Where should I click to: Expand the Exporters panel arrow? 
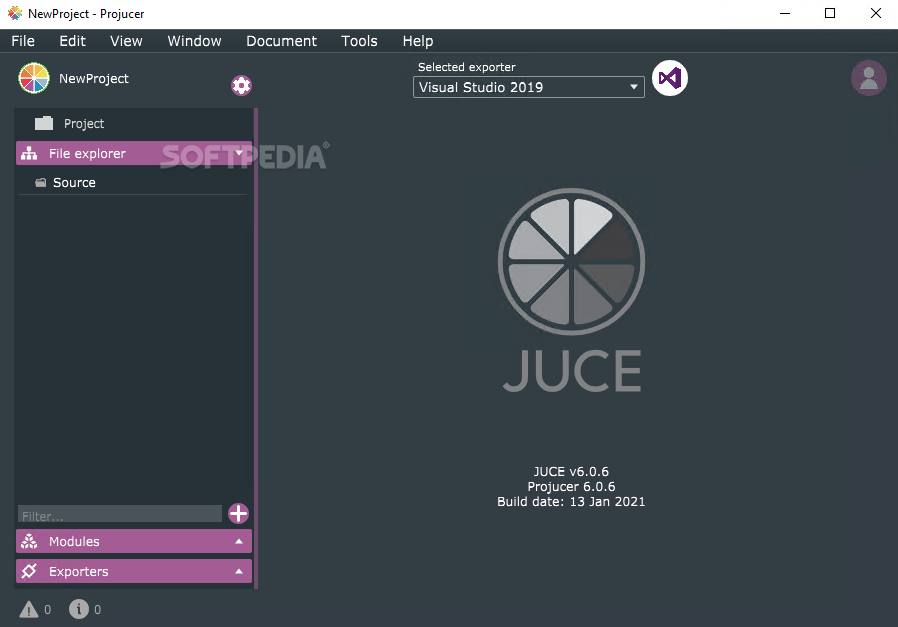tap(239, 571)
